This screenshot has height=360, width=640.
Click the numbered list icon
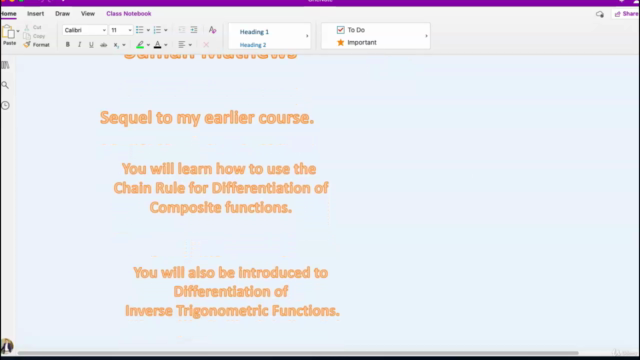[x=157, y=30]
